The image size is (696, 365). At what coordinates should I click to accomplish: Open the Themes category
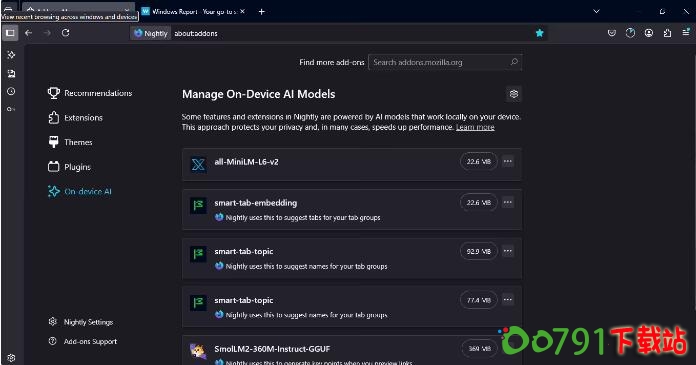click(70, 142)
